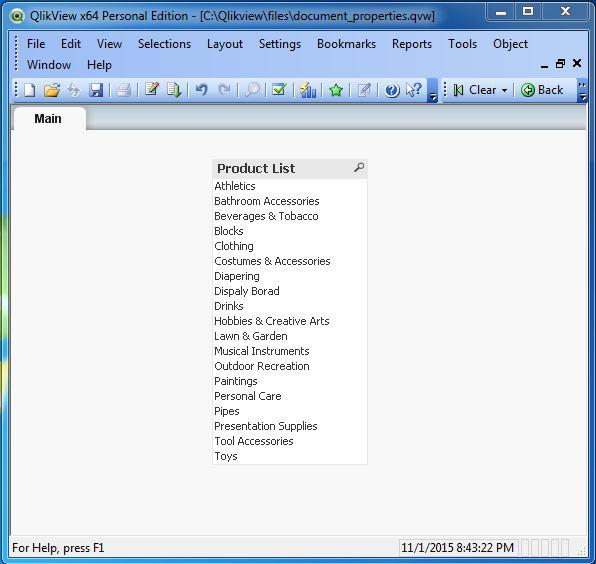Select Presentation Supplies item
The height and width of the screenshot is (564, 596).
(290, 426)
